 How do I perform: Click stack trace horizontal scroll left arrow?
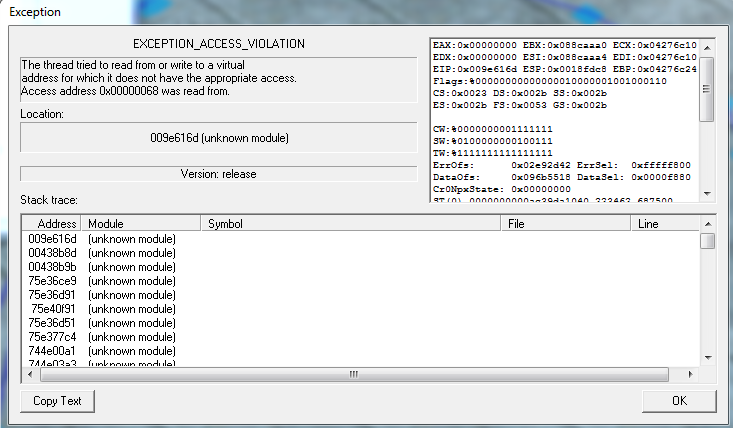[30, 374]
